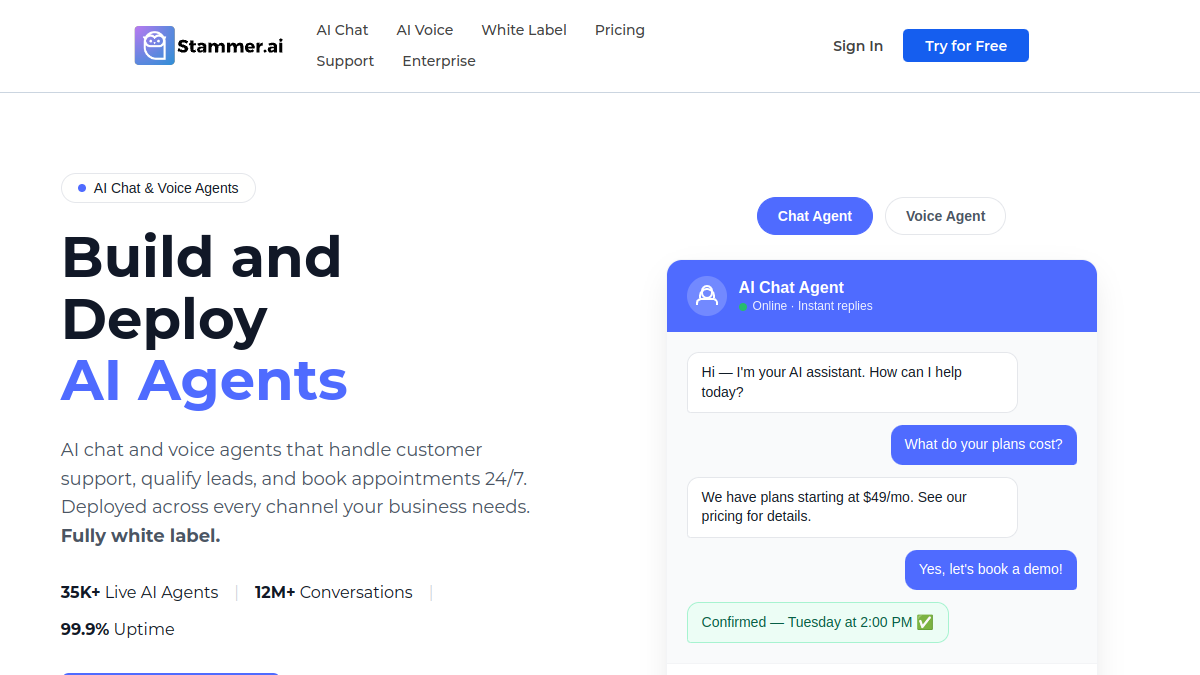Click the "AI Chat Agent" header title
1200x675 pixels.
tap(791, 287)
